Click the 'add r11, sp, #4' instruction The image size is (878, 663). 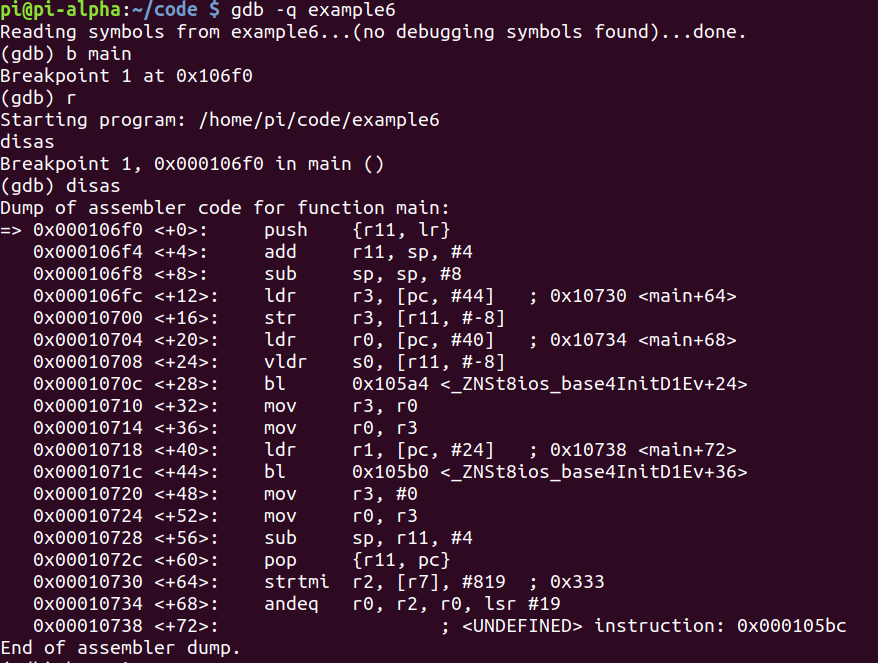click(368, 252)
